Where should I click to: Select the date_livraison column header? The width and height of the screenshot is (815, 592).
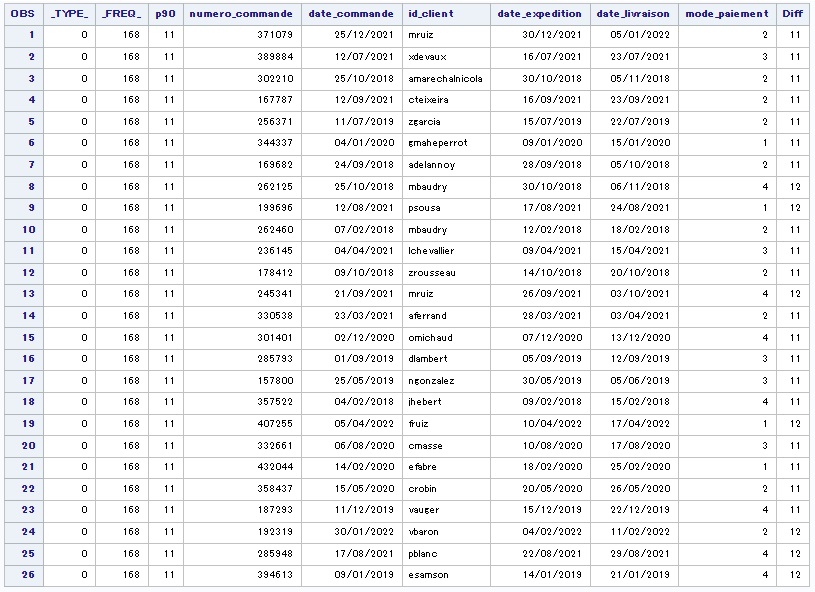click(x=634, y=14)
